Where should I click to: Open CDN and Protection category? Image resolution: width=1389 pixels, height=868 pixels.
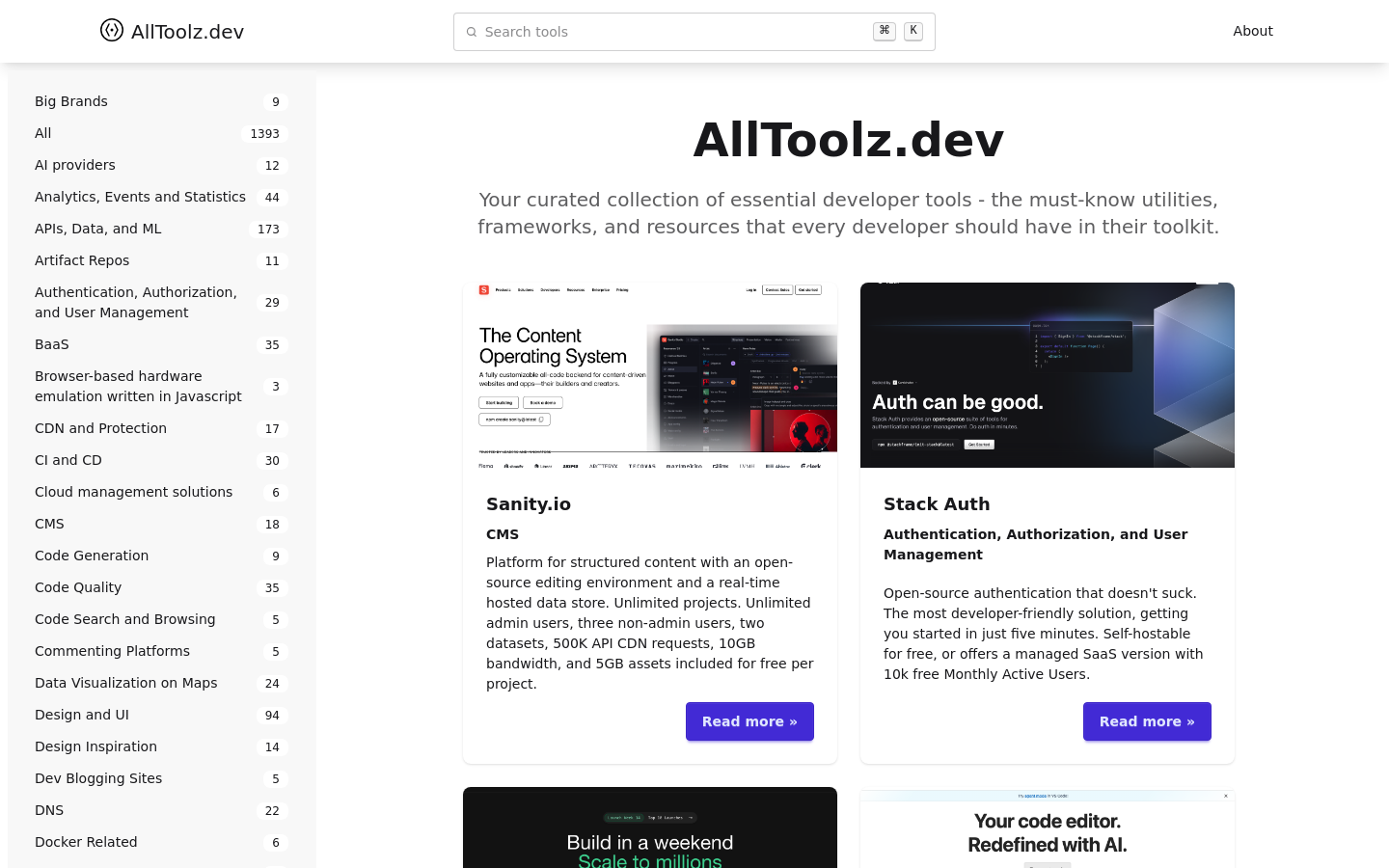(x=162, y=428)
